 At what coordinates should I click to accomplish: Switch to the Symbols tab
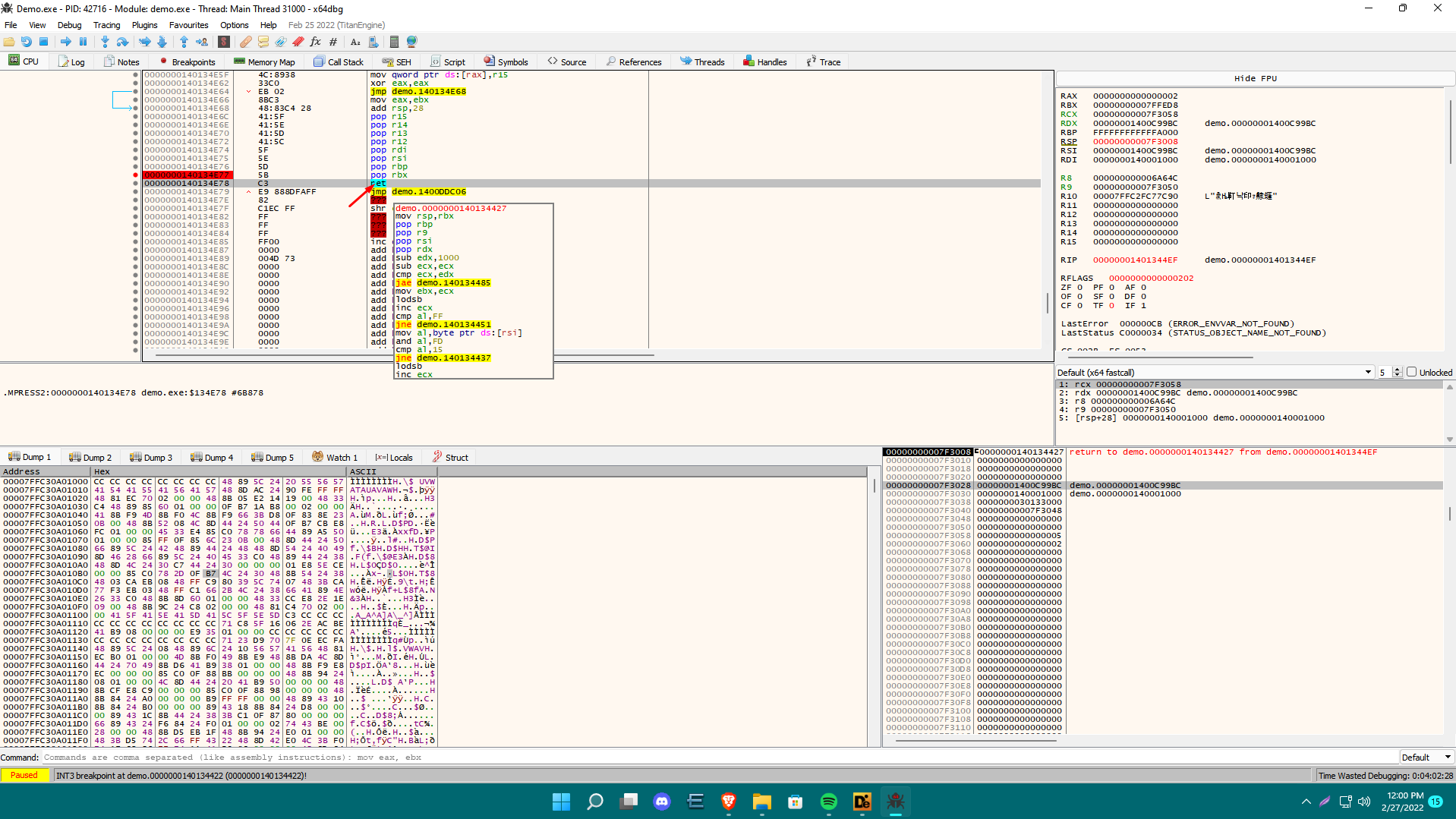[506, 61]
